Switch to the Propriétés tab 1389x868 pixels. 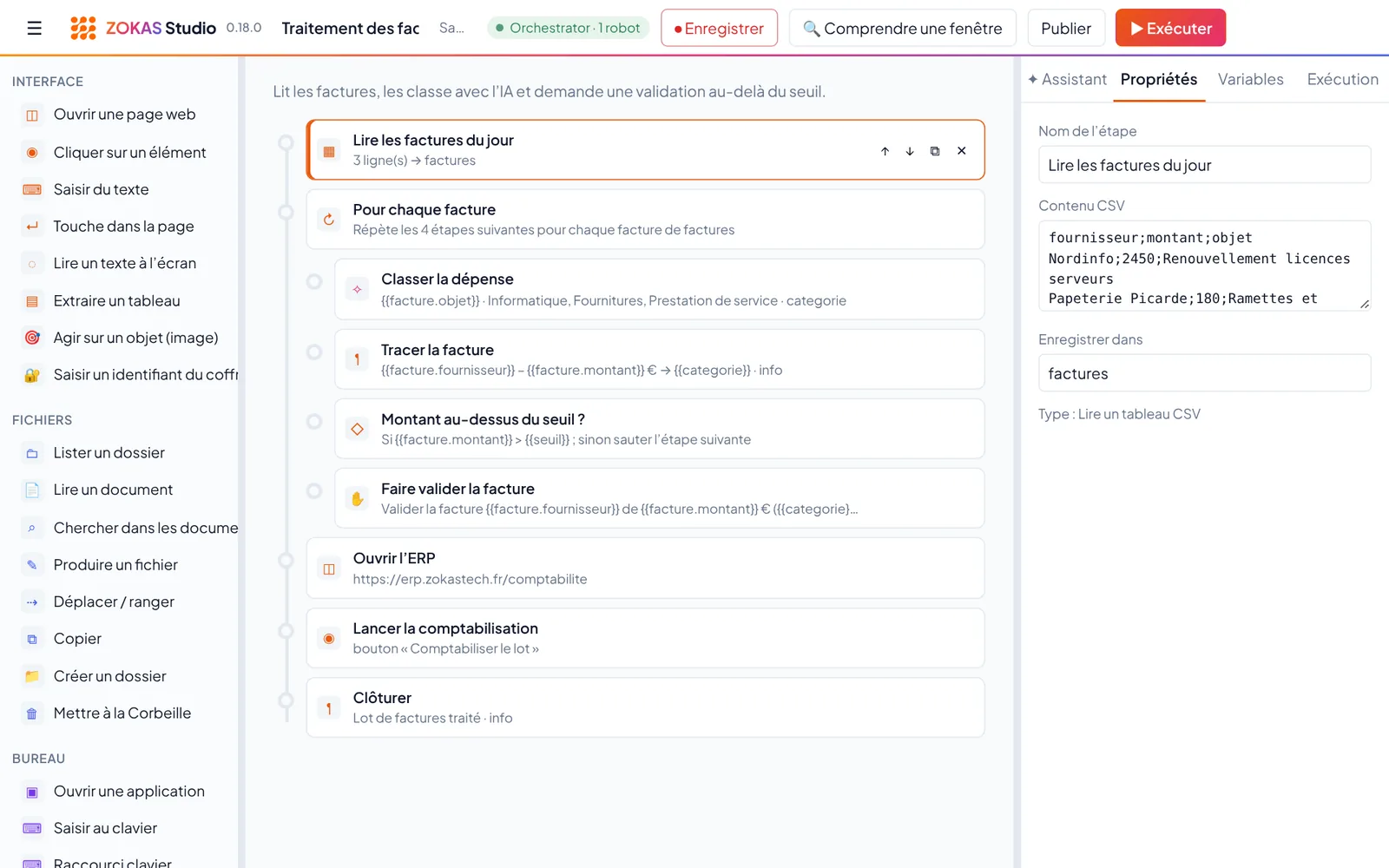(1159, 80)
